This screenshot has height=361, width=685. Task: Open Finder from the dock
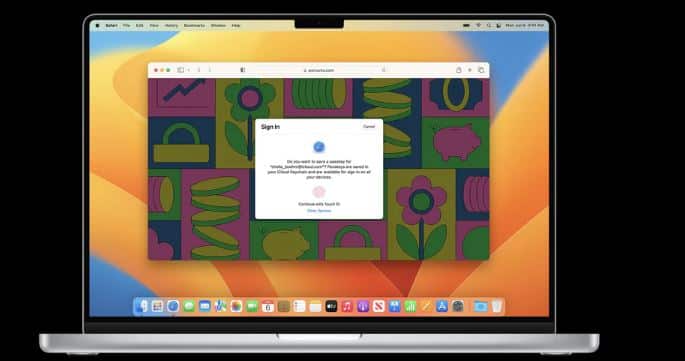point(142,306)
